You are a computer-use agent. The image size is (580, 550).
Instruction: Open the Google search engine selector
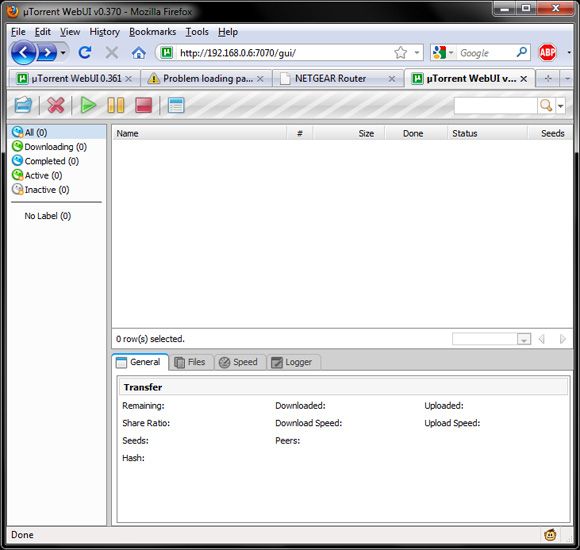coord(443,53)
